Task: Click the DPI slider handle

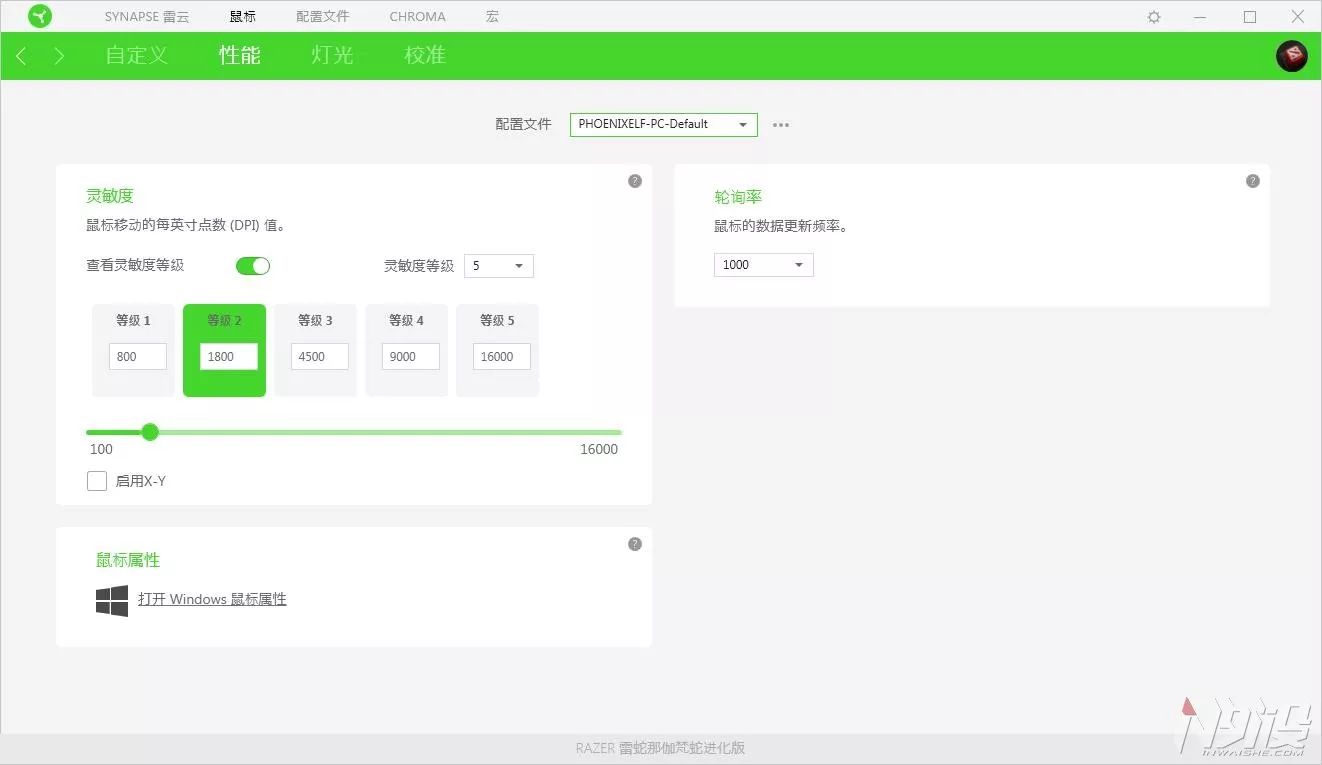Action: click(150, 432)
